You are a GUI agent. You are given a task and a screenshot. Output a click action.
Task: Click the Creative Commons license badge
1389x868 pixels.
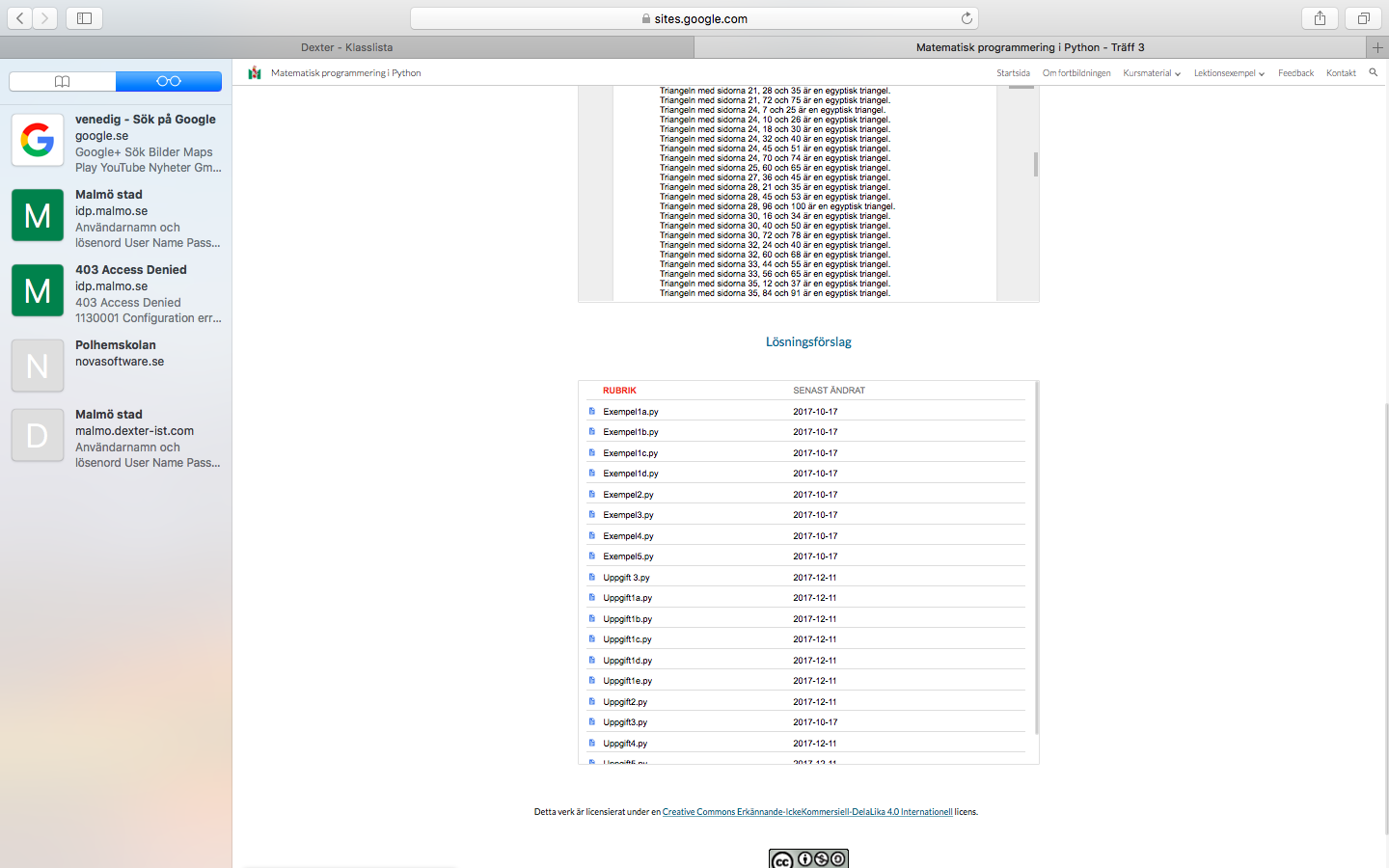coord(808,858)
